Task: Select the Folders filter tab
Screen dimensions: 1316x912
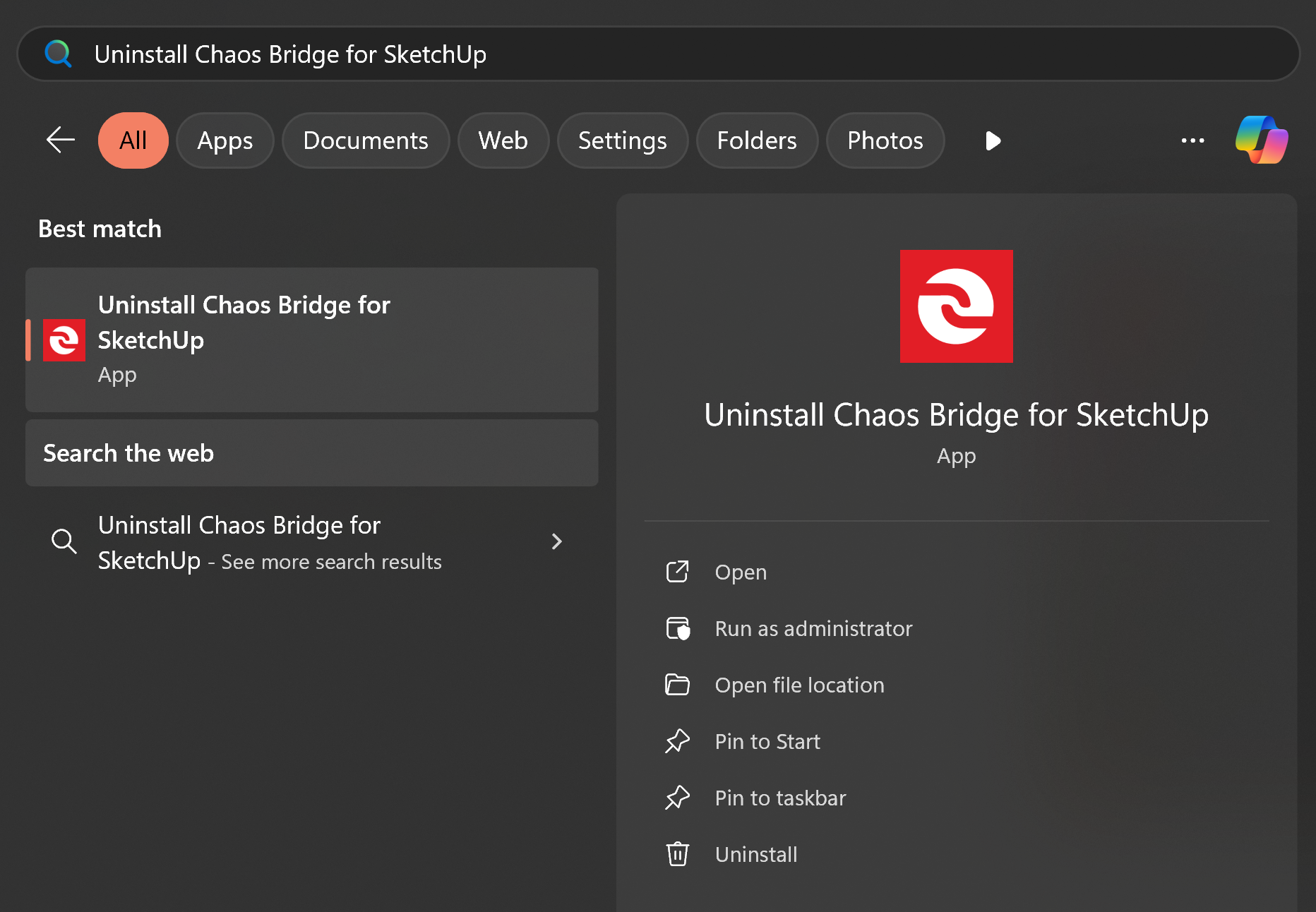Action: [x=757, y=140]
